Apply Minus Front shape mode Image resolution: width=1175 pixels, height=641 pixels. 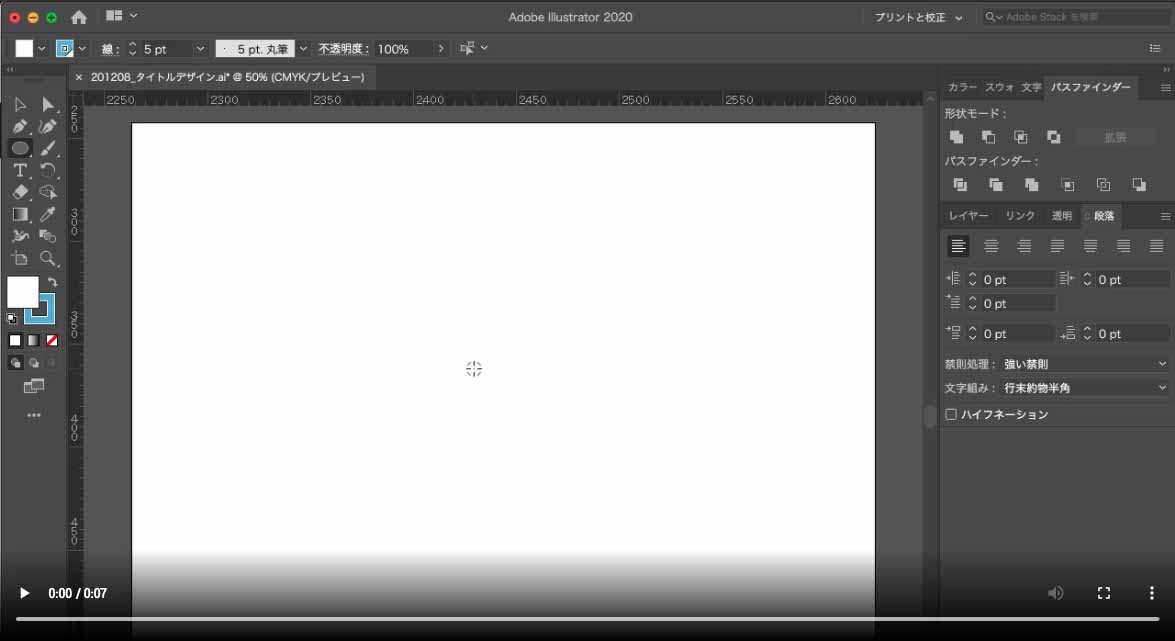pos(989,137)
